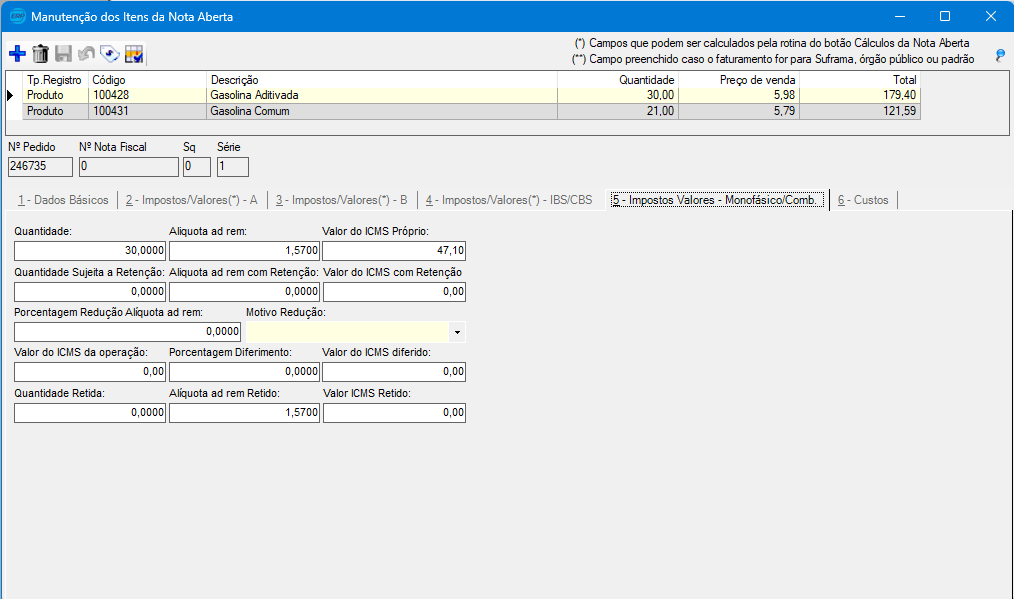
Task: Select the Gasolina Aditivada row
Action: (x=250, y=95)
